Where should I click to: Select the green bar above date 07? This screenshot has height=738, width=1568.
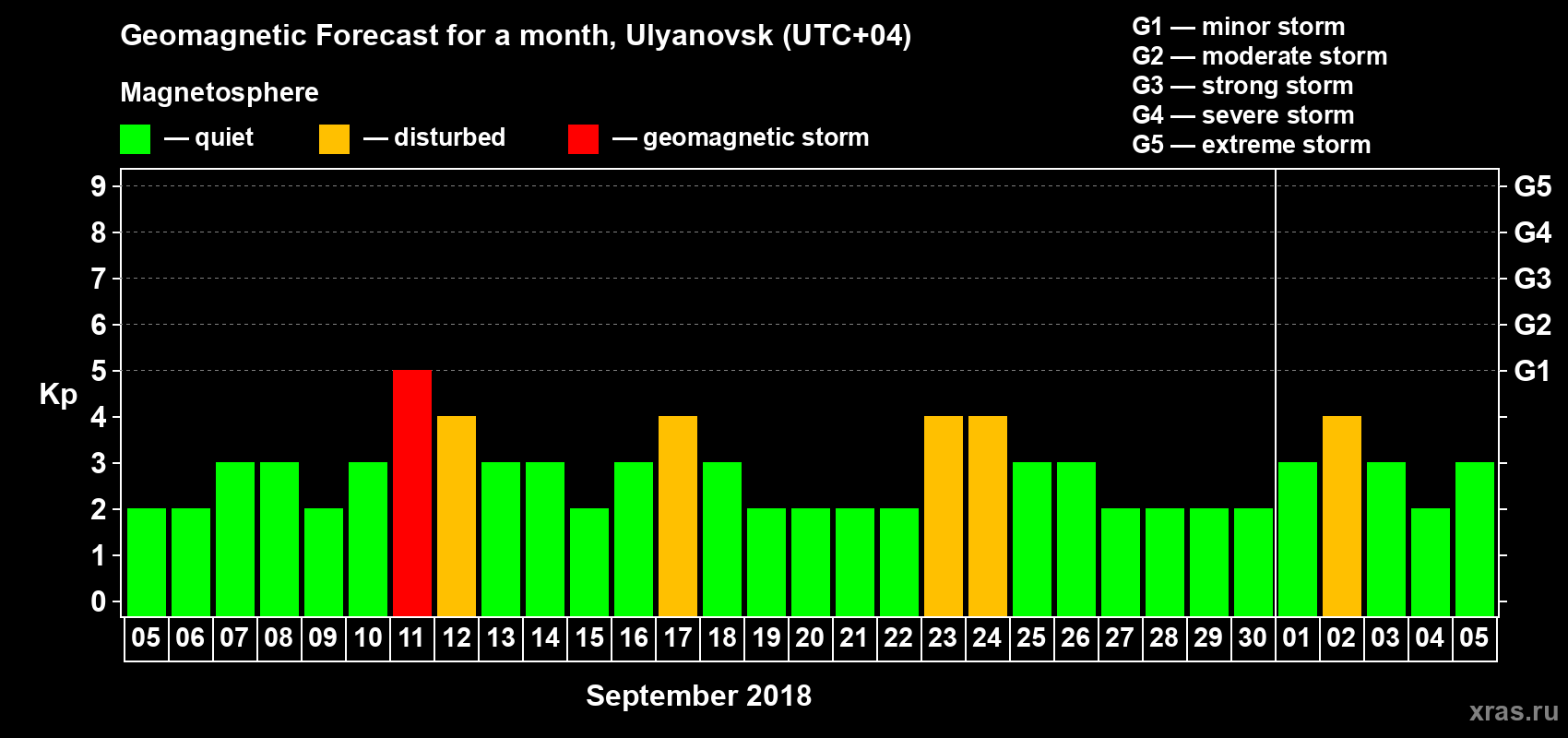(235, 539)
